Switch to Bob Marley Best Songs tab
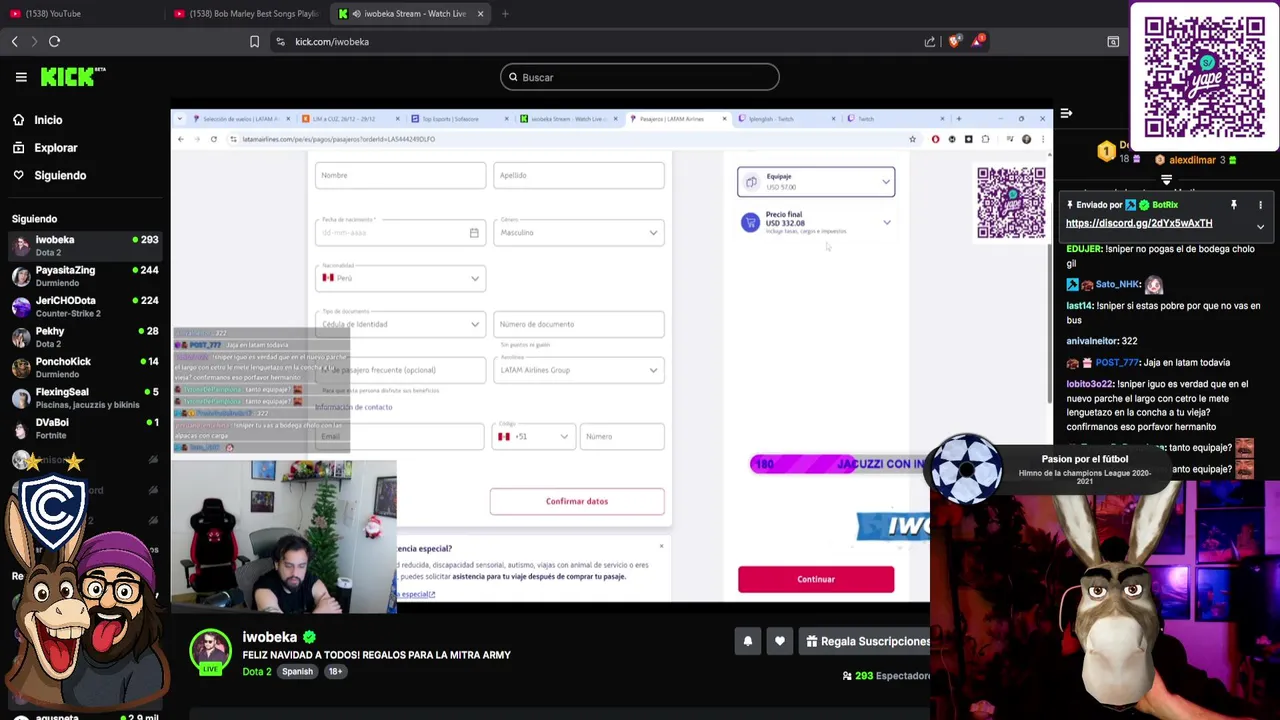1280x720 pixels. (246, 14)
